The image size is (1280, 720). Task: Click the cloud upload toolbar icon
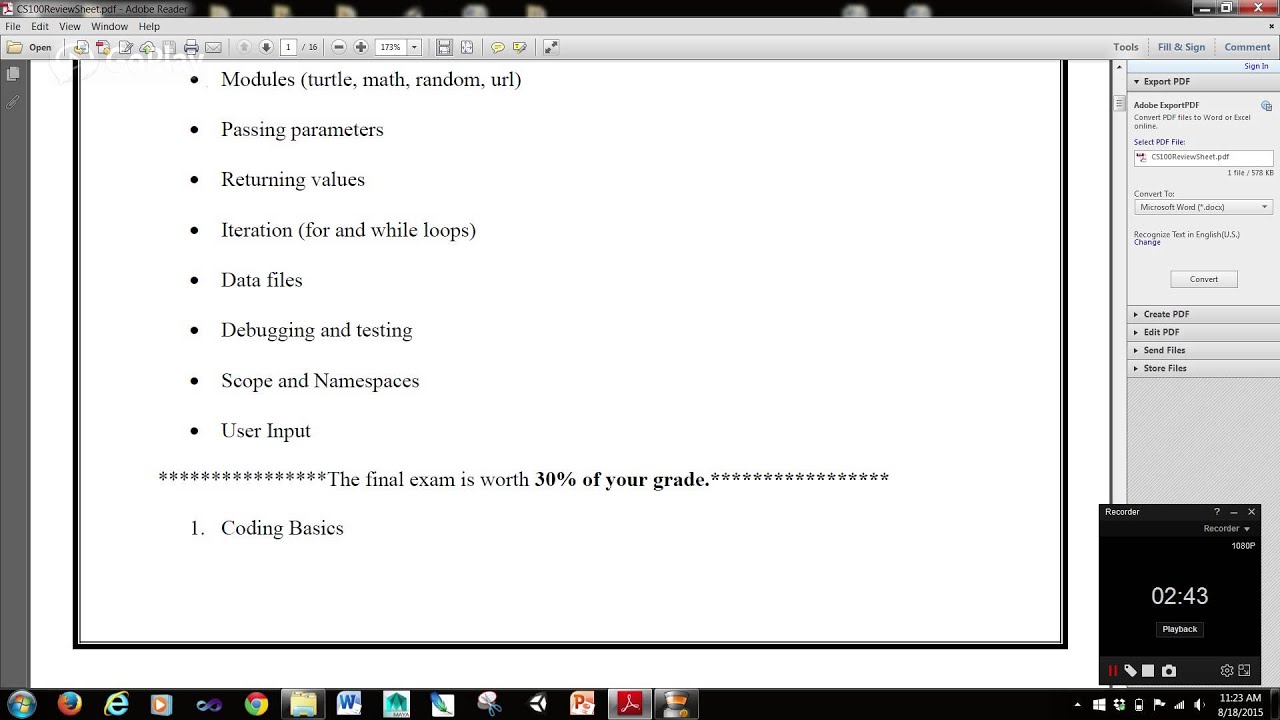[147, 47]
